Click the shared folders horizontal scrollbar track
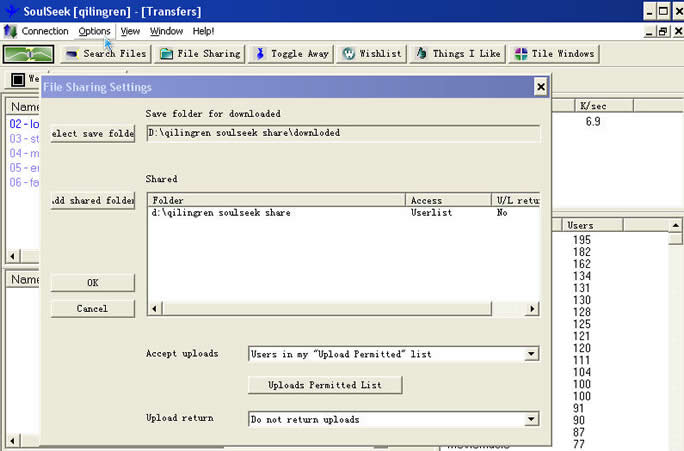The height and width of the screenshot is (451, 684). (508, 309)
